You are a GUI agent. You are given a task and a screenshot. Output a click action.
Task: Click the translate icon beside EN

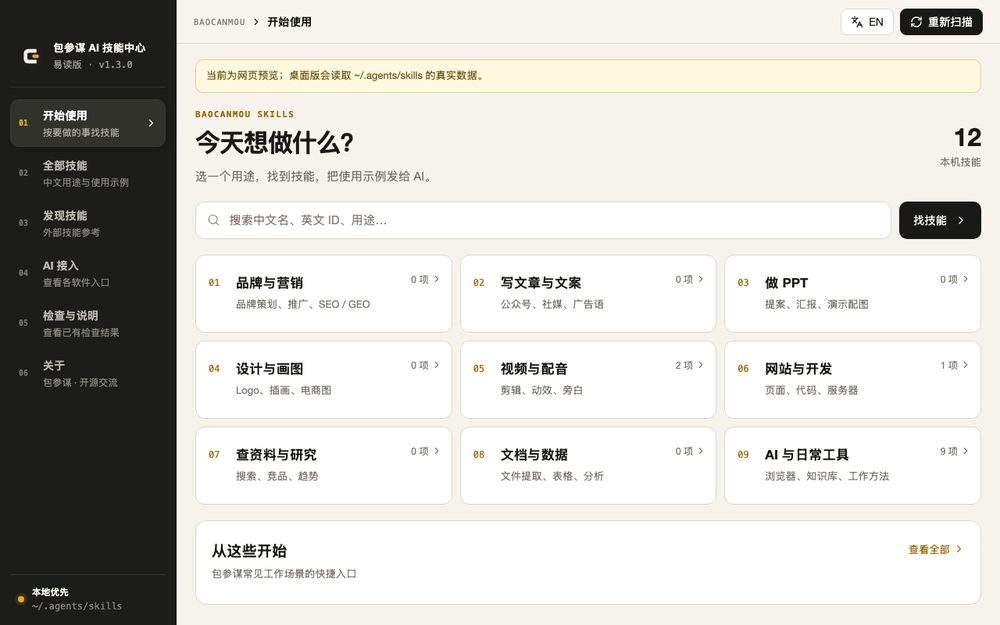pyautogui.click(x=857, y=22)
